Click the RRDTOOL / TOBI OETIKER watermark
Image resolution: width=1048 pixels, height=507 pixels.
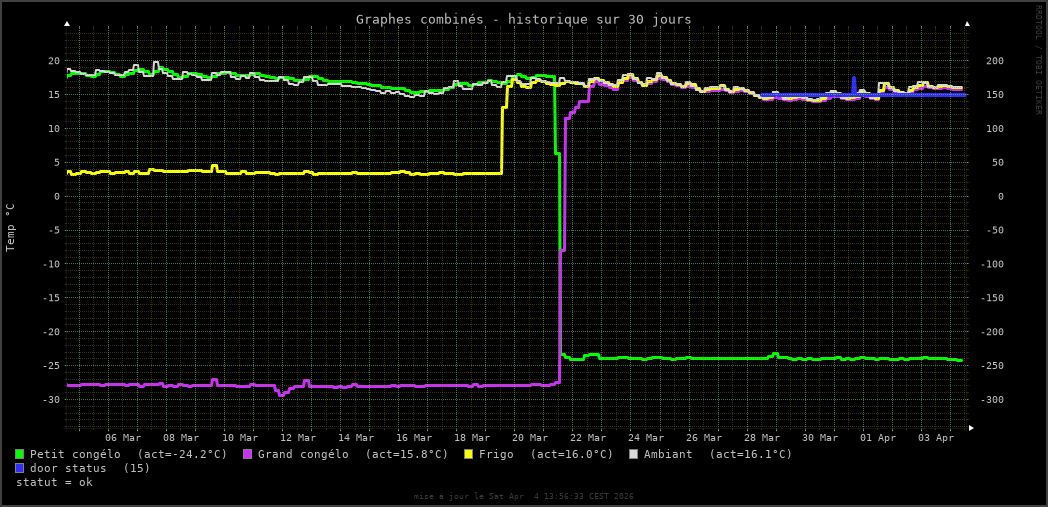[x=1038, y=60]
